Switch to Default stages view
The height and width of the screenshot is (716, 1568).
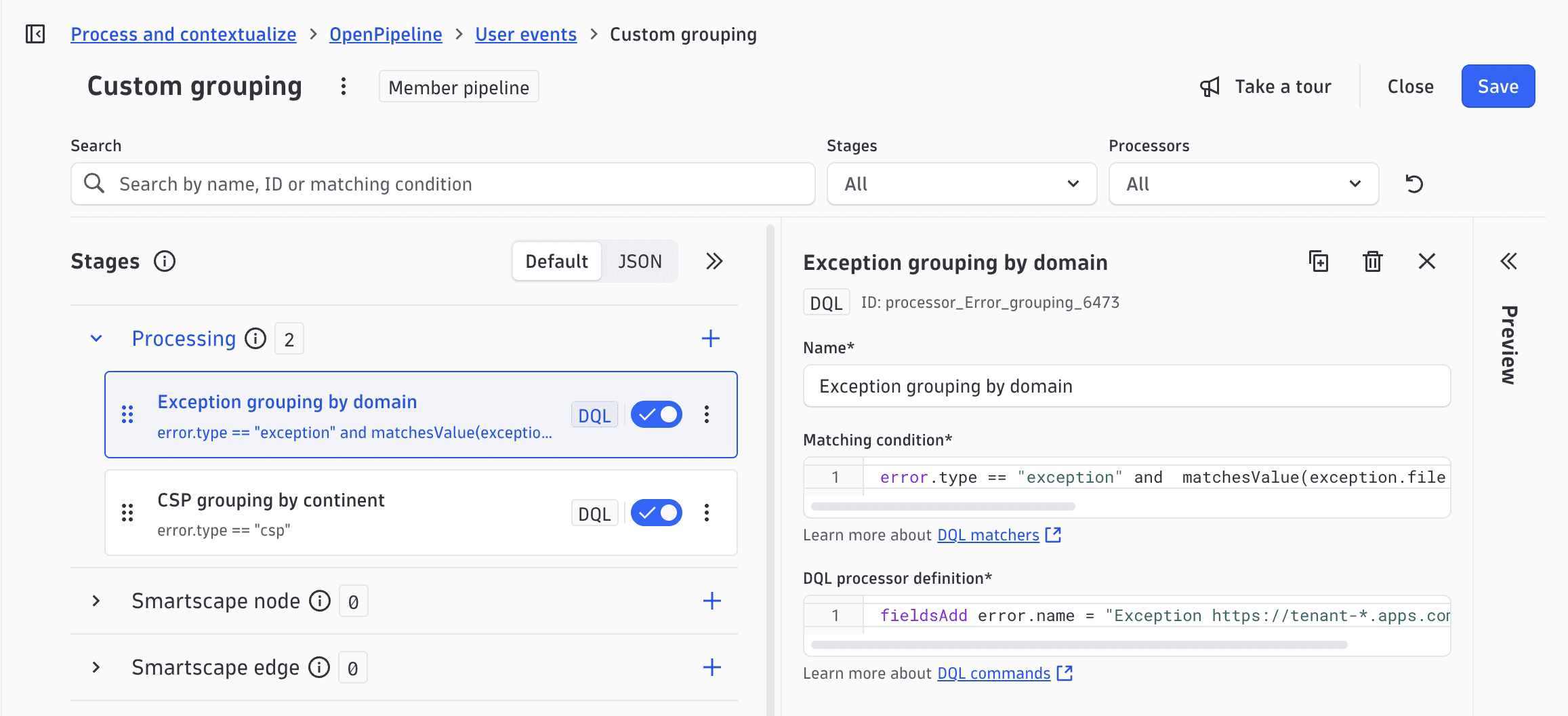pos(556,261)
